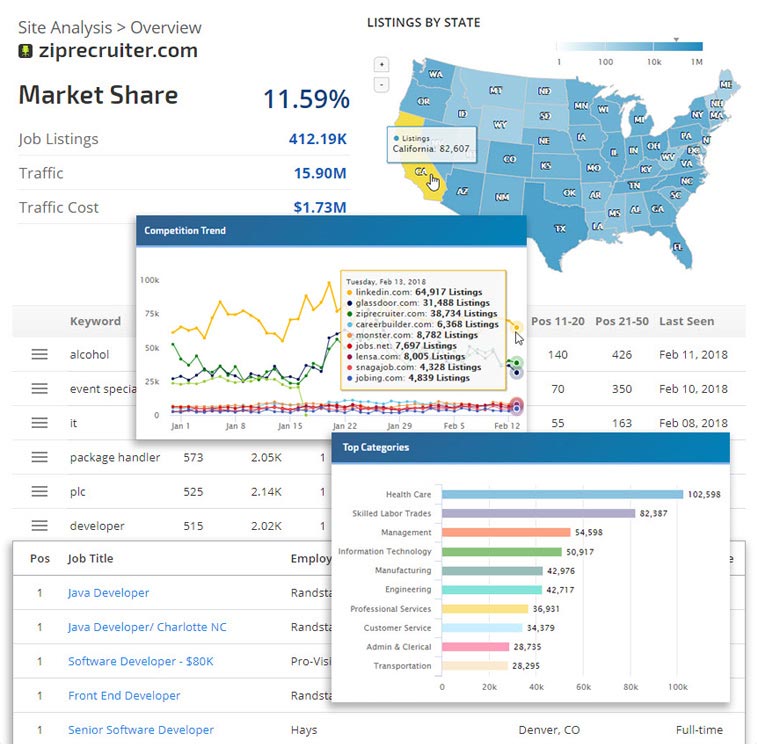Click linkedin.com endpoint marker on trend chart
Viewport: 757px width, 744px height.
point(517,327)
